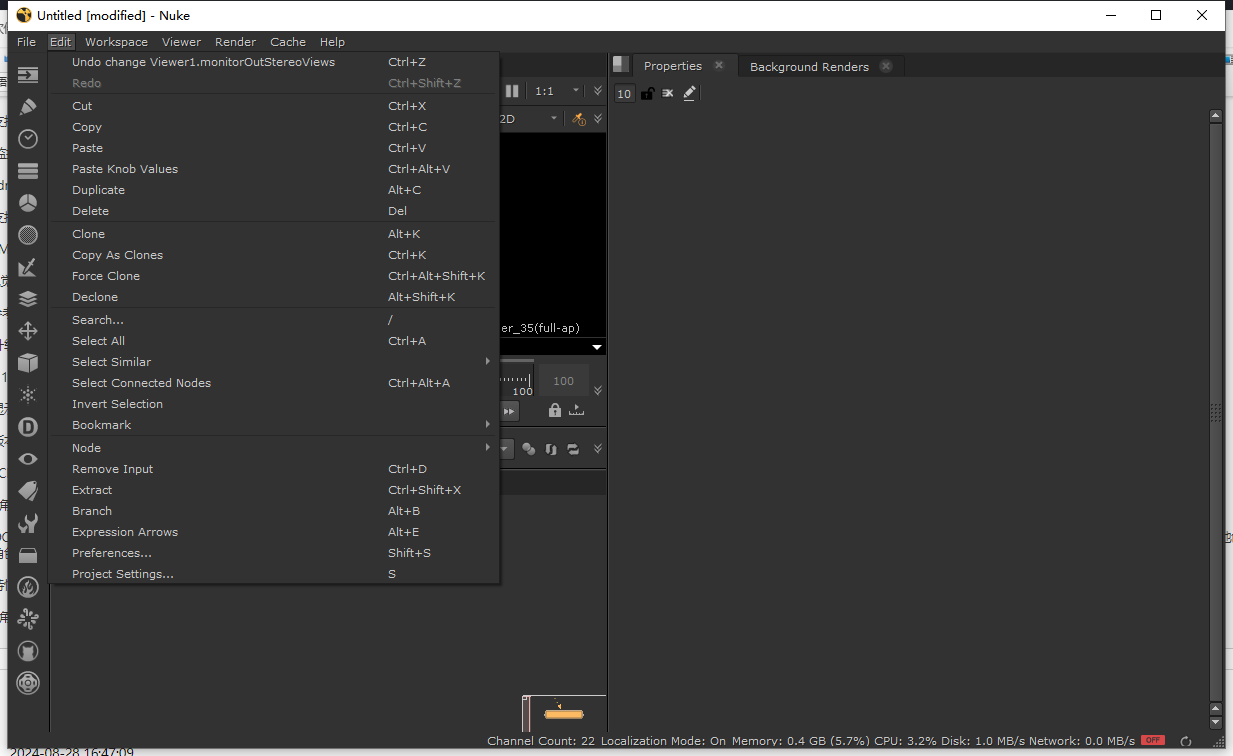Screen dimensions: 1233x756
Task: Click the timeline ruler near frame 100
Action: click(516, 380)
